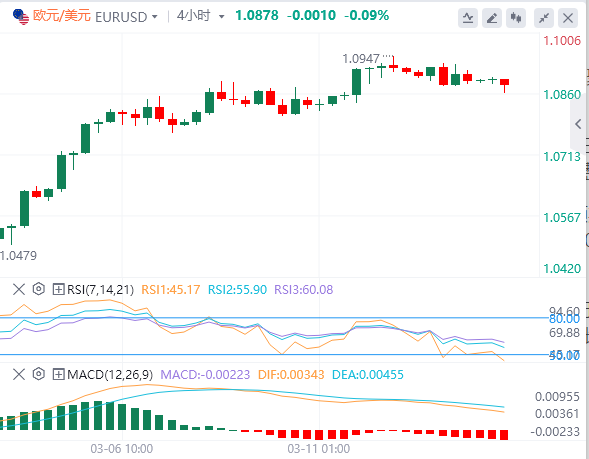Click the current price 1.0878

point(257,15)
